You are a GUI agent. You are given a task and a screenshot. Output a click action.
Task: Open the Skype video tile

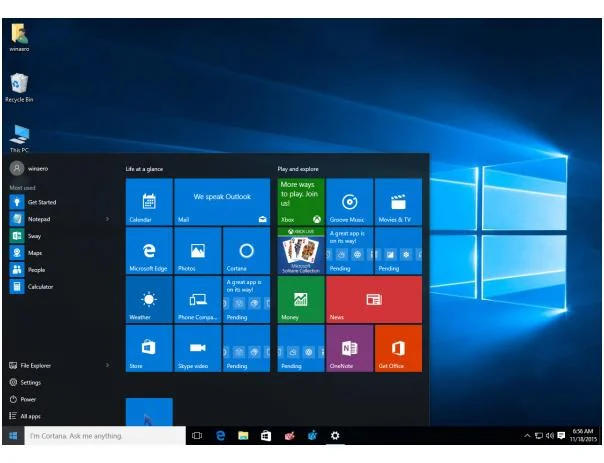[198, 348]
